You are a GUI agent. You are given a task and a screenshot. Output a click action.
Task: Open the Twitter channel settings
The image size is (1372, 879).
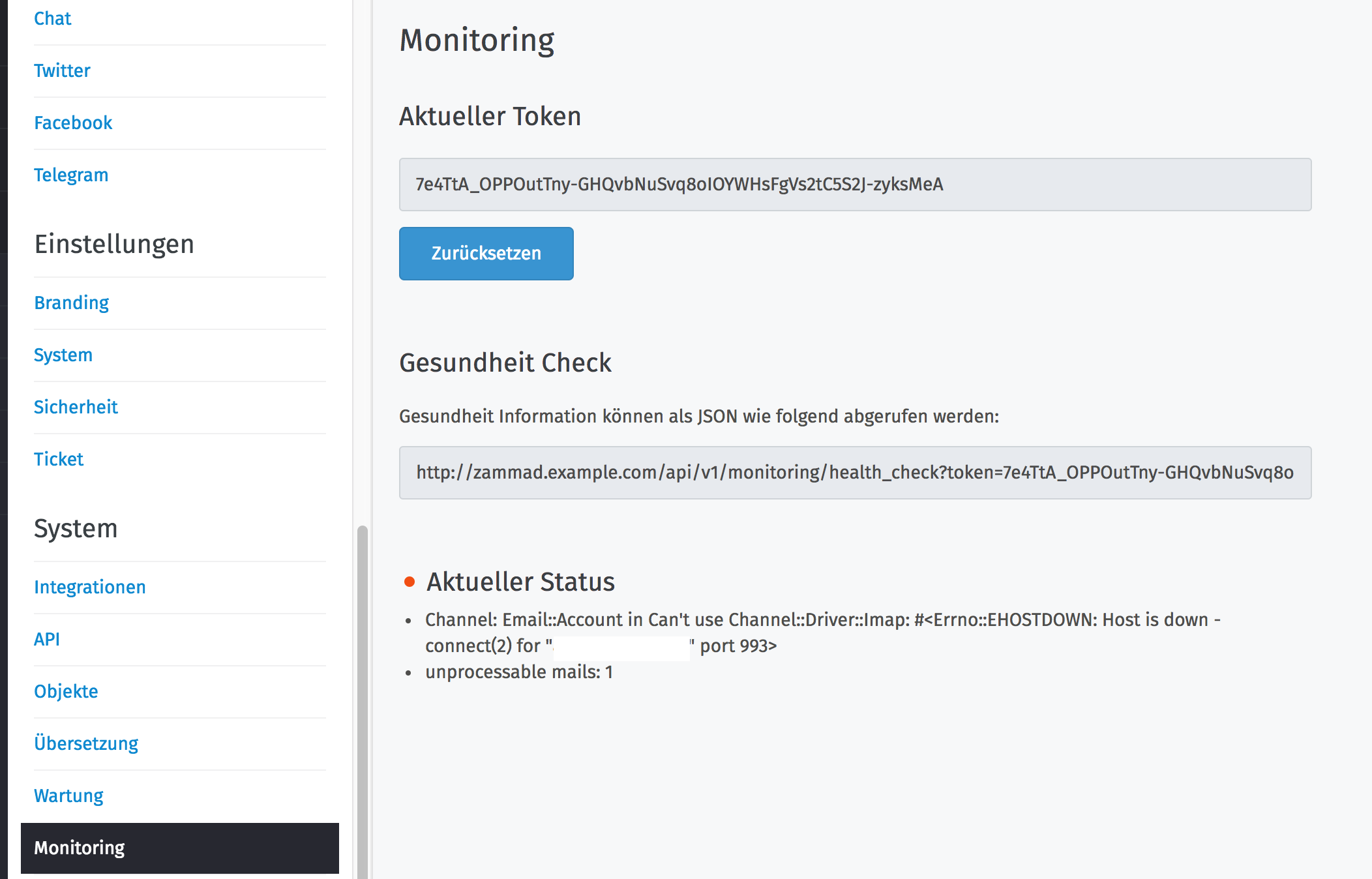[62, 70]
